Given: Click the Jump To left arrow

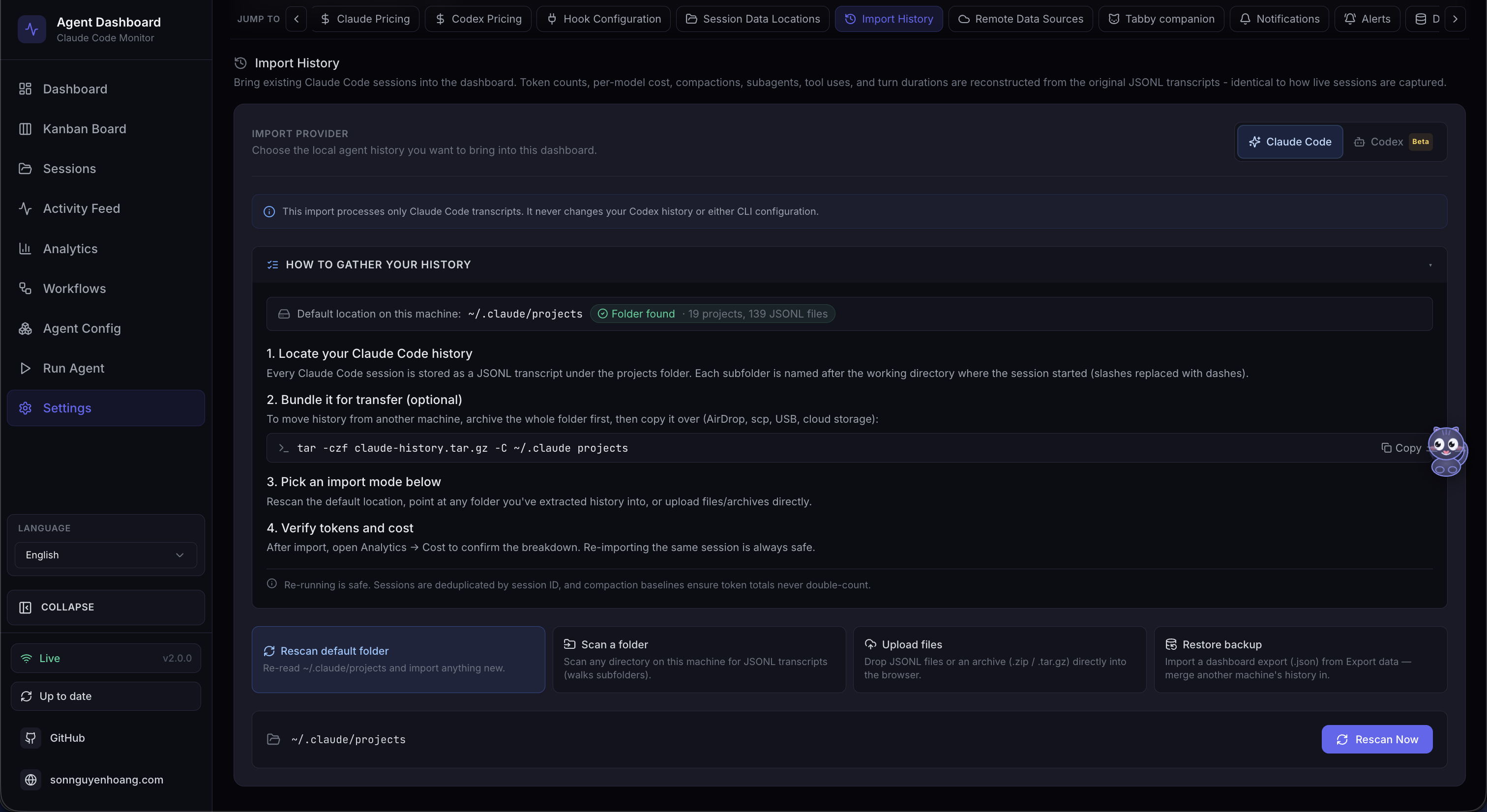Looking at the screenshot, I should point(296,19).
